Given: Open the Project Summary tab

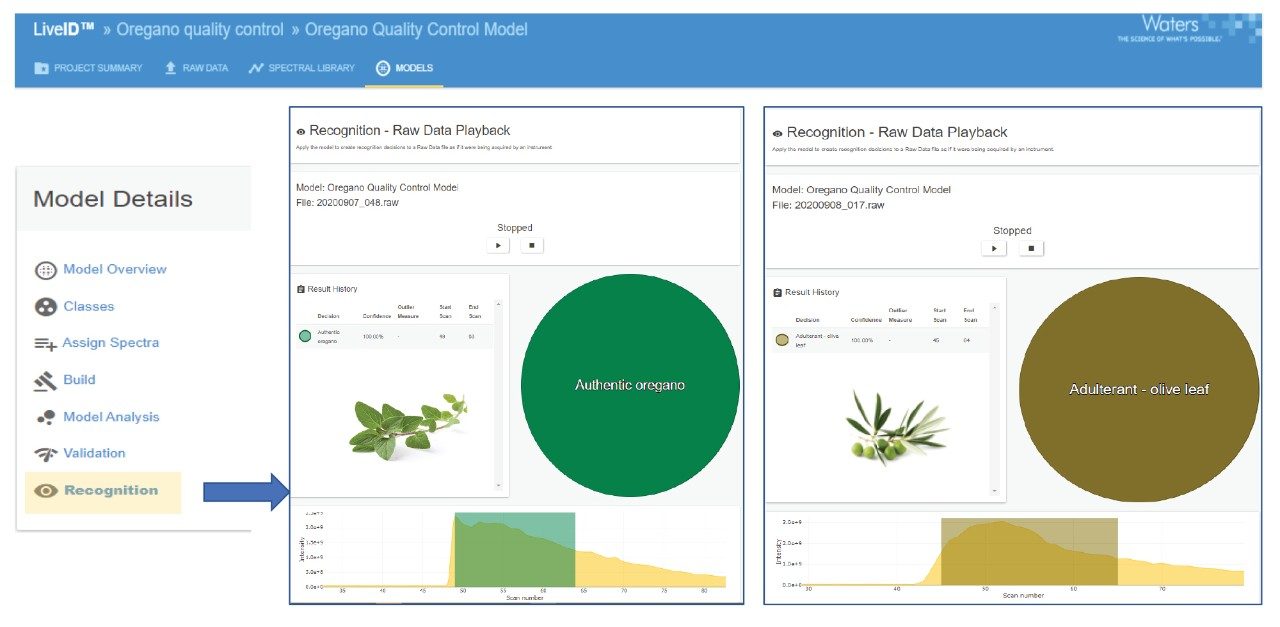Looking at the screenshot, I should pyautogui.click(x=88, y=68).
